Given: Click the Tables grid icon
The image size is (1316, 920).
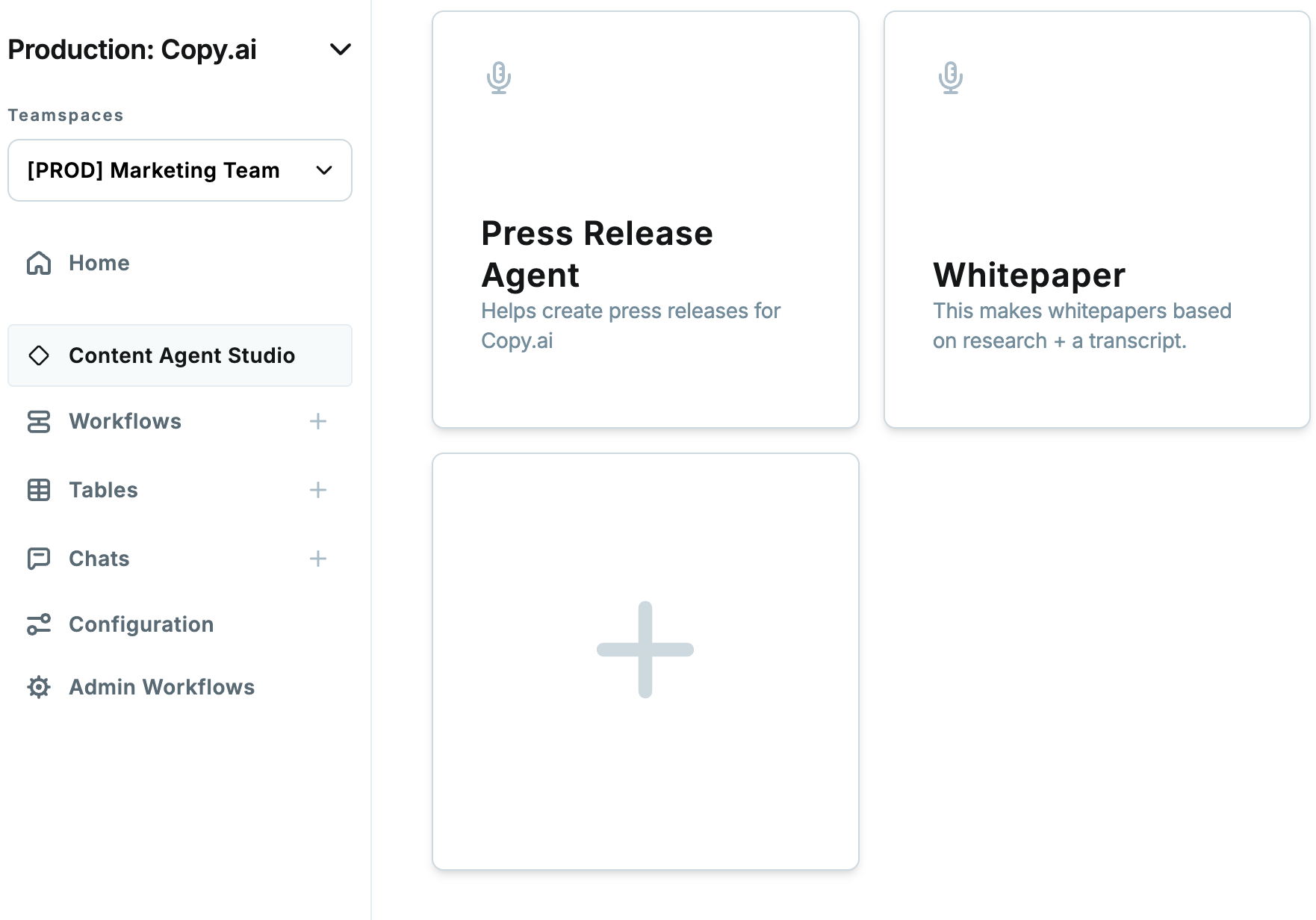Looking at the screenshot, I should (38, 490).
